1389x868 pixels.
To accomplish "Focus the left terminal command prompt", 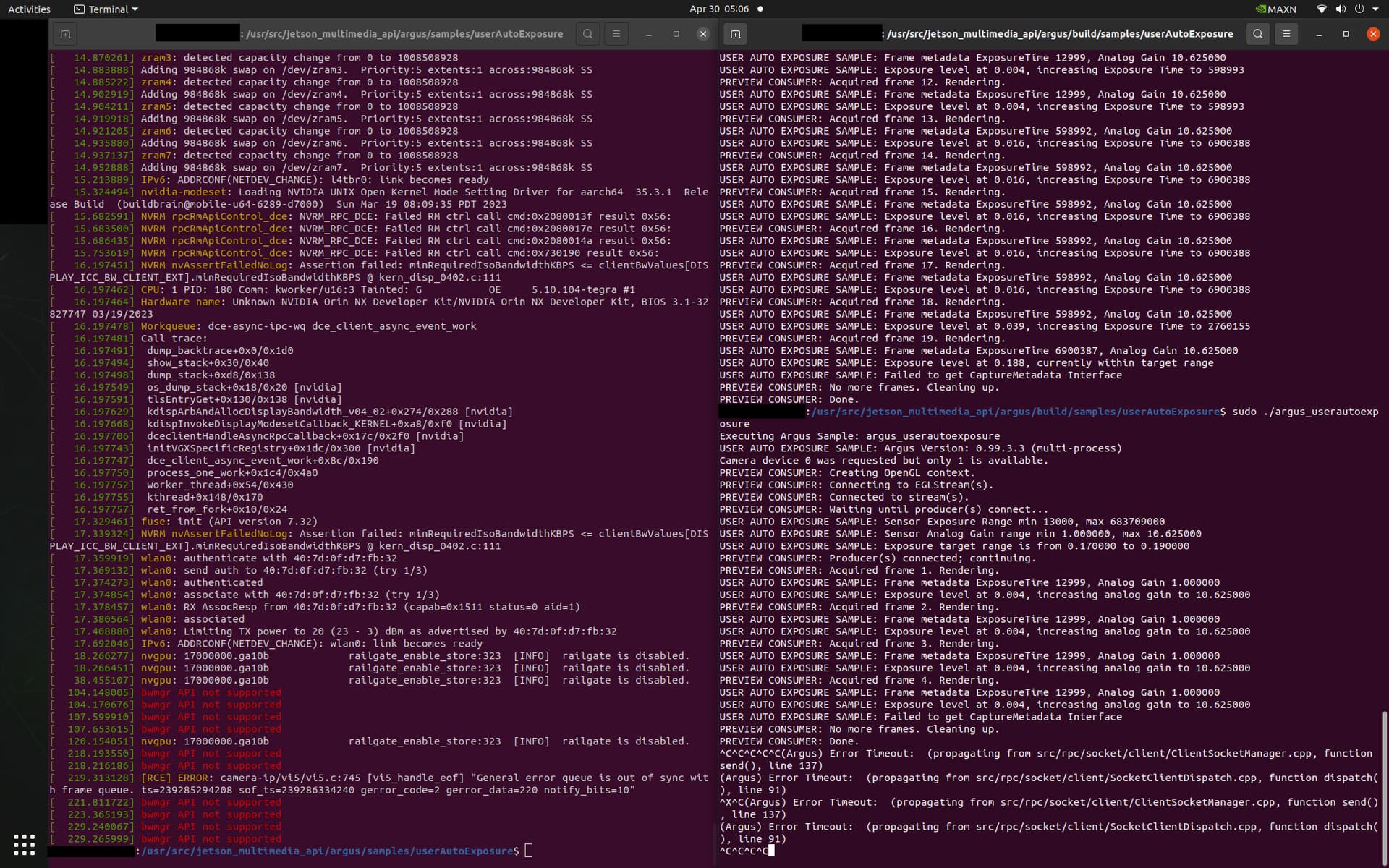I will pos(529,851).
